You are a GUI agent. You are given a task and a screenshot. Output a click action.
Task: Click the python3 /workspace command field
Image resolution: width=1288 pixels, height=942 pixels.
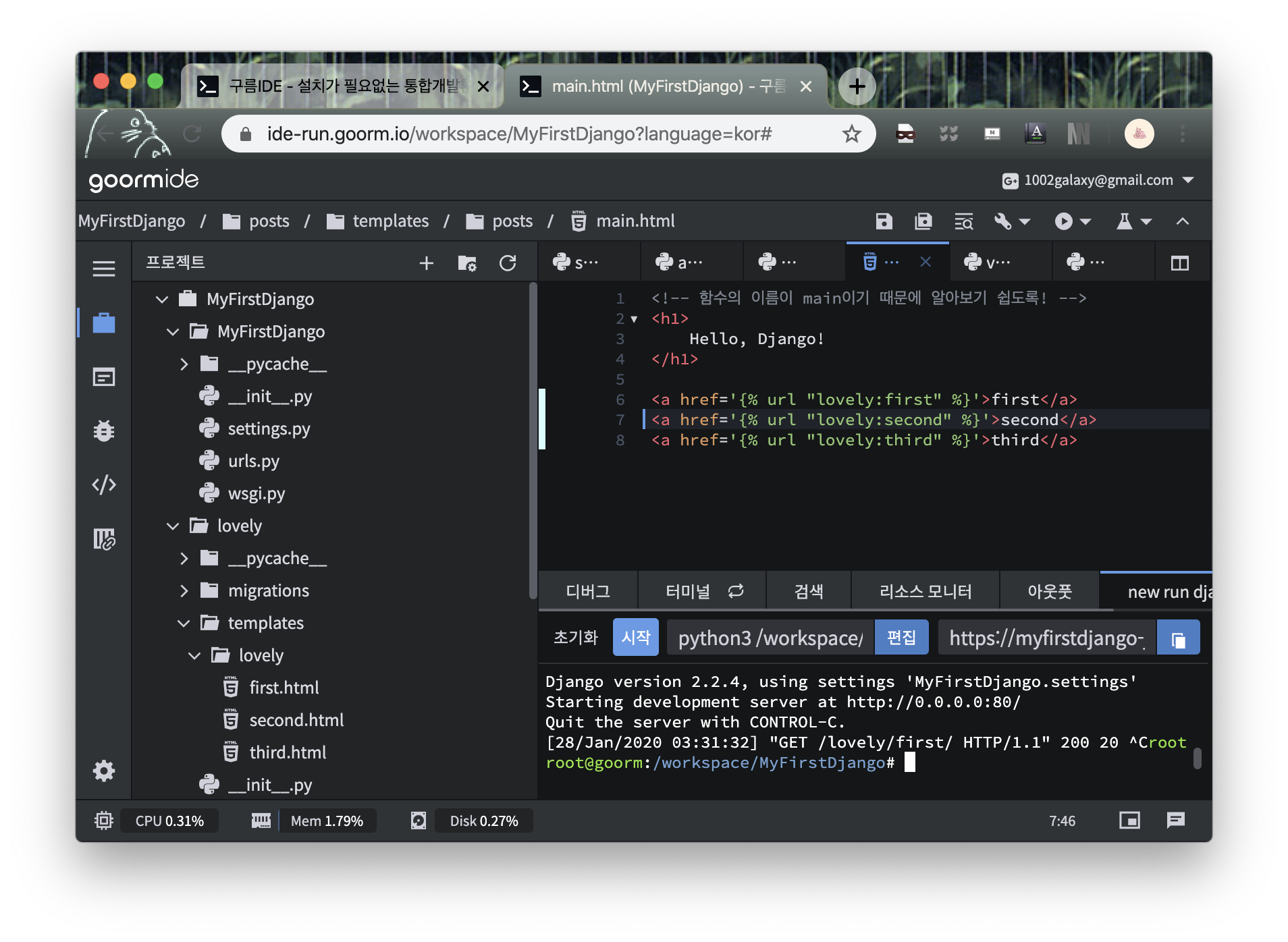pyautogui.click(x=770, y=638)
